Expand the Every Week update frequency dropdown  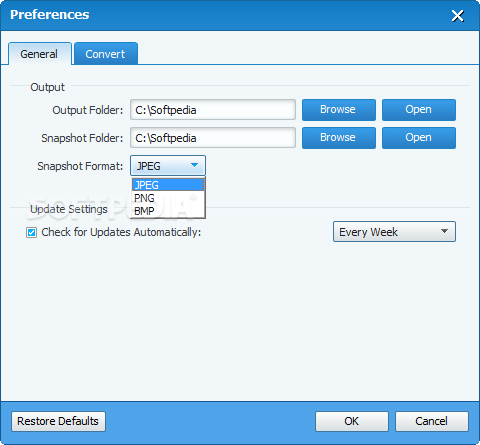(394, 232)
